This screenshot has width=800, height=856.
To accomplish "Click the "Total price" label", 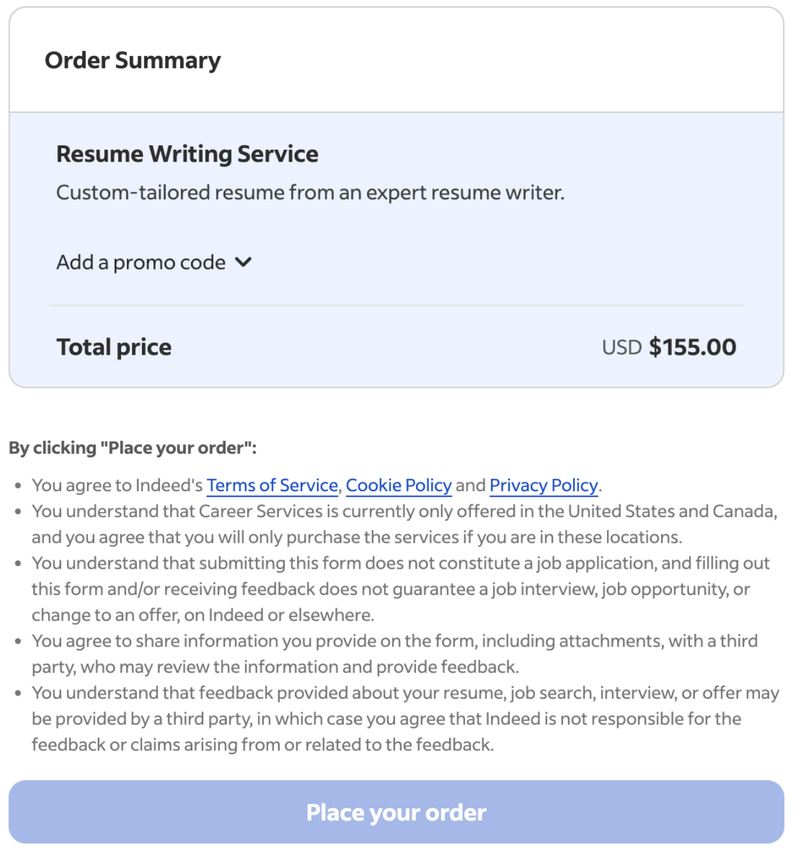I will [113, 346].
